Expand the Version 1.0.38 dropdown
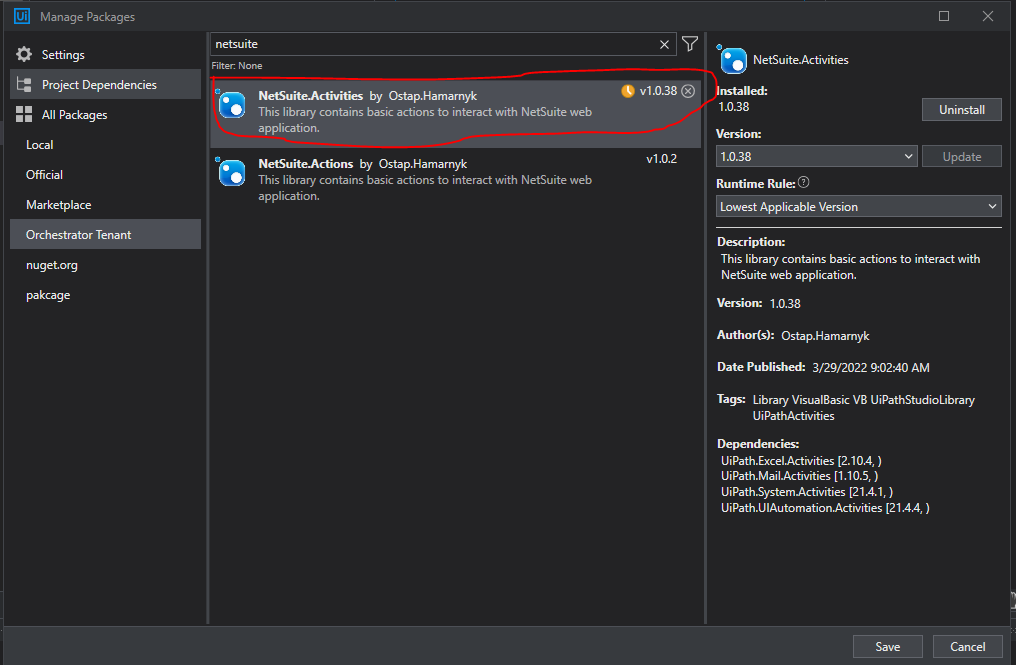The image size is (1016, 665). [x=816, y=156]
